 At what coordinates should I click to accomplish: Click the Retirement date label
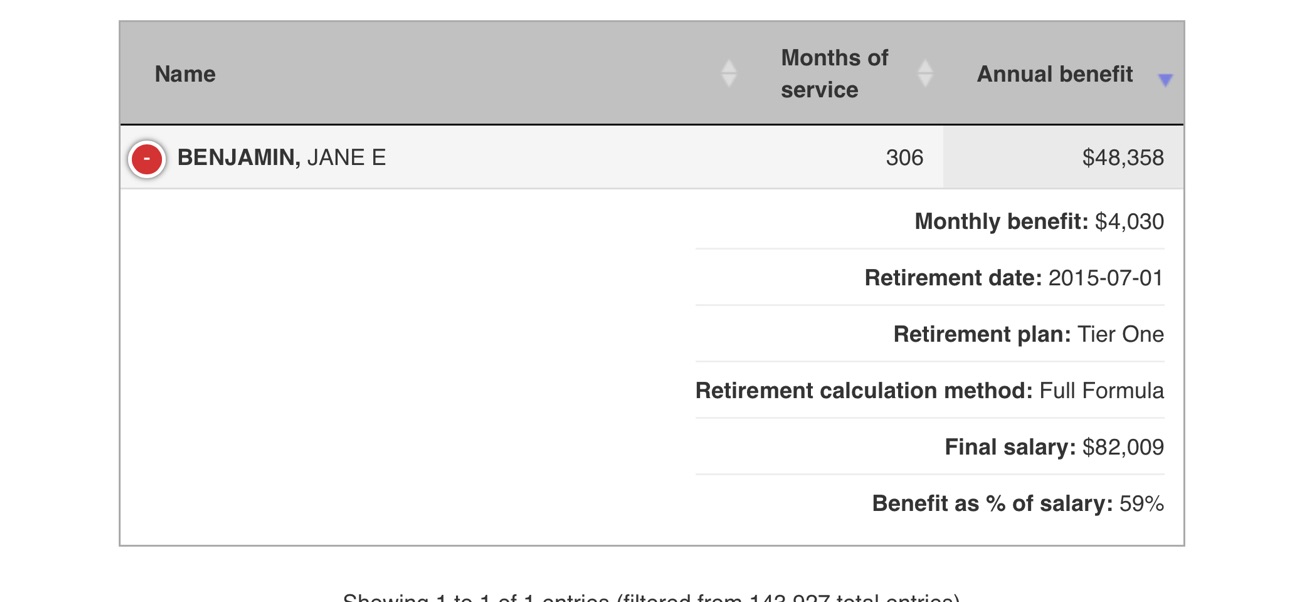pyautogui.click(x=953, y=278)
